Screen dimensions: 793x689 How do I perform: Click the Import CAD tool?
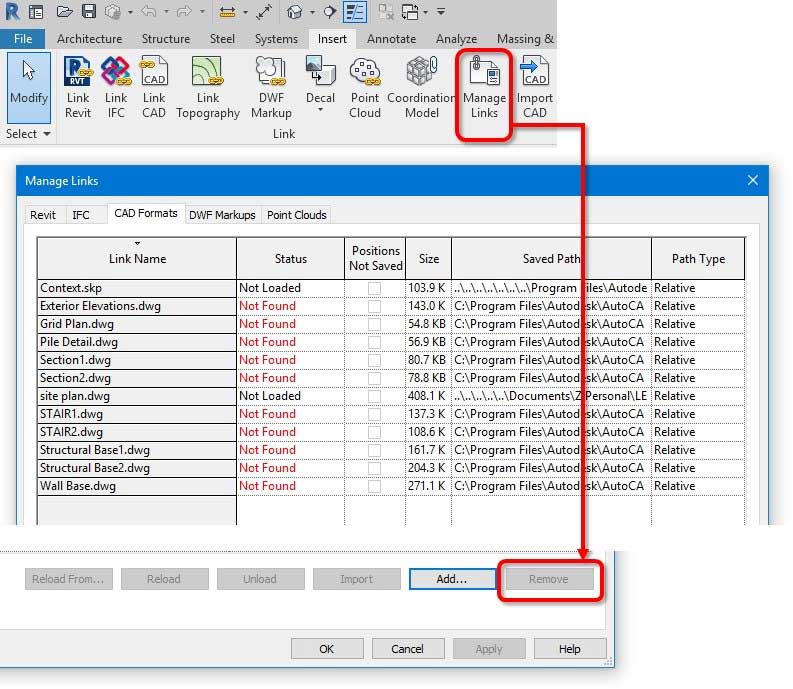[x=535, y=88]
